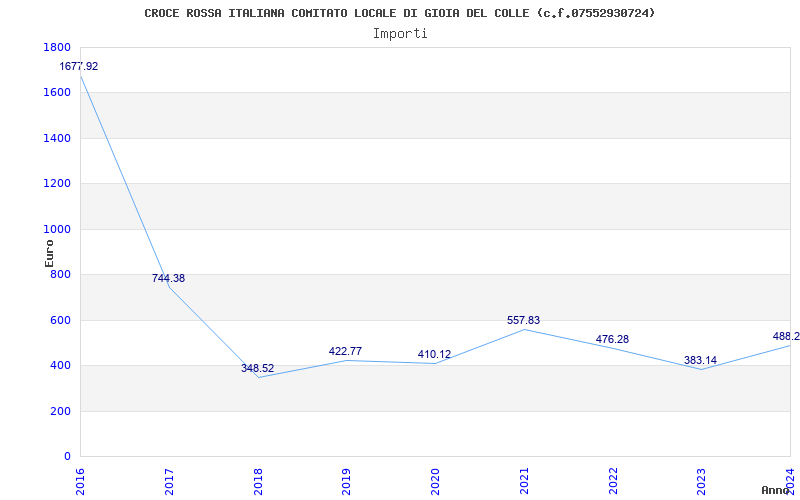Click the 800 y-axis tick label
This screenshot has height=500, width=800.
pos(60,274)
